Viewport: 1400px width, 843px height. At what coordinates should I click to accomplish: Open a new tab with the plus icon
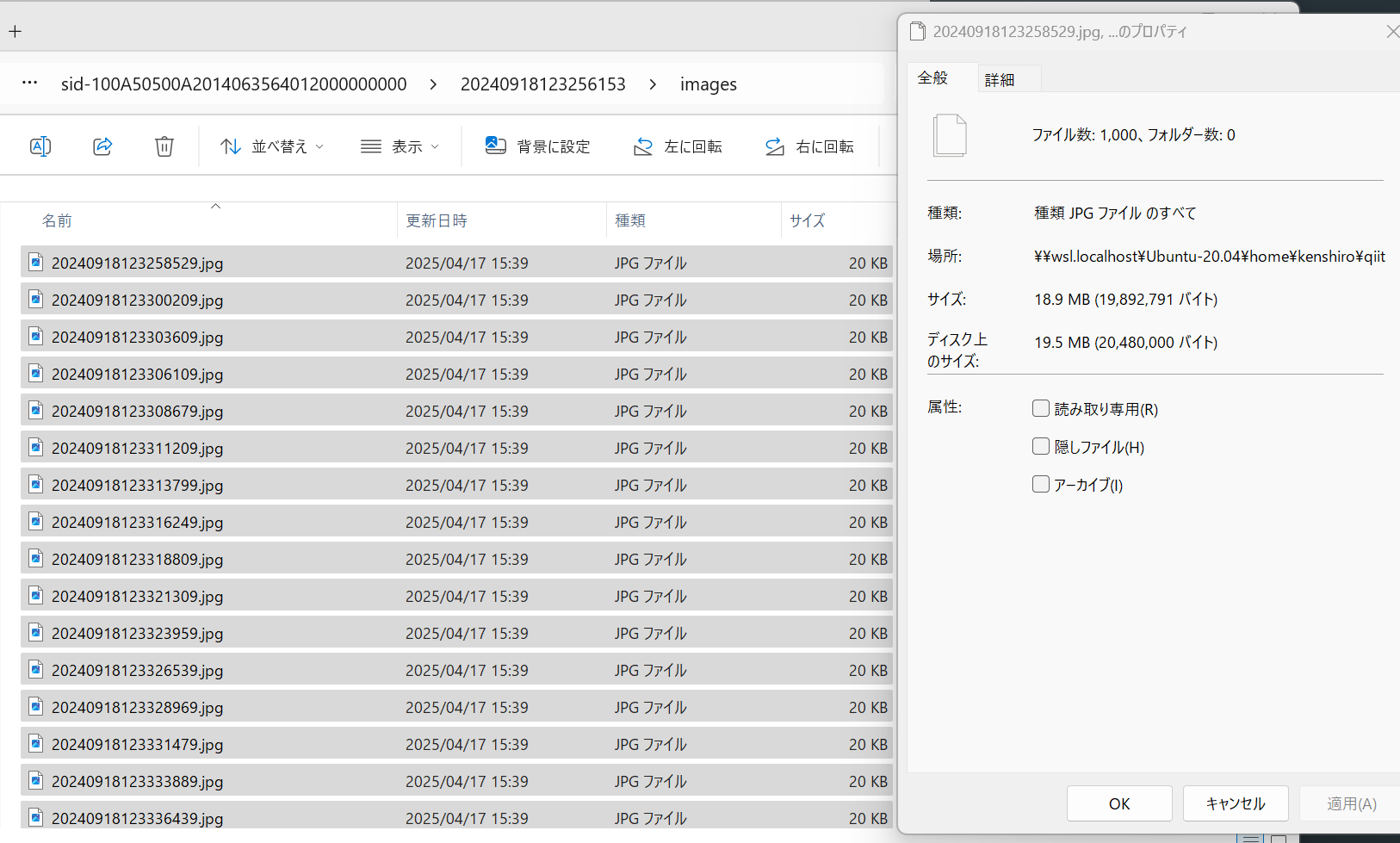click(15, 31)
